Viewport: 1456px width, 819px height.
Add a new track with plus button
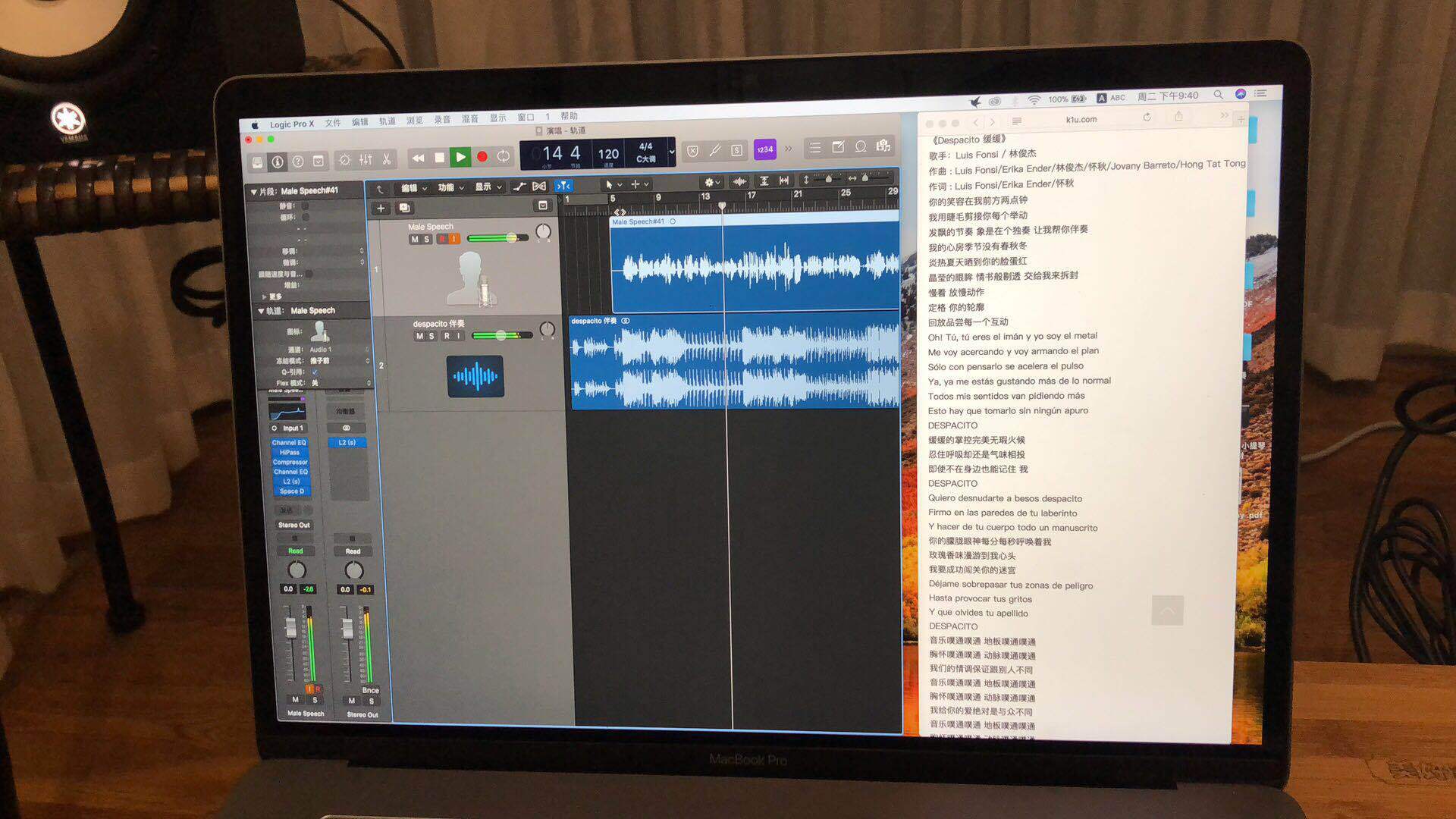[x=381, y=209]
